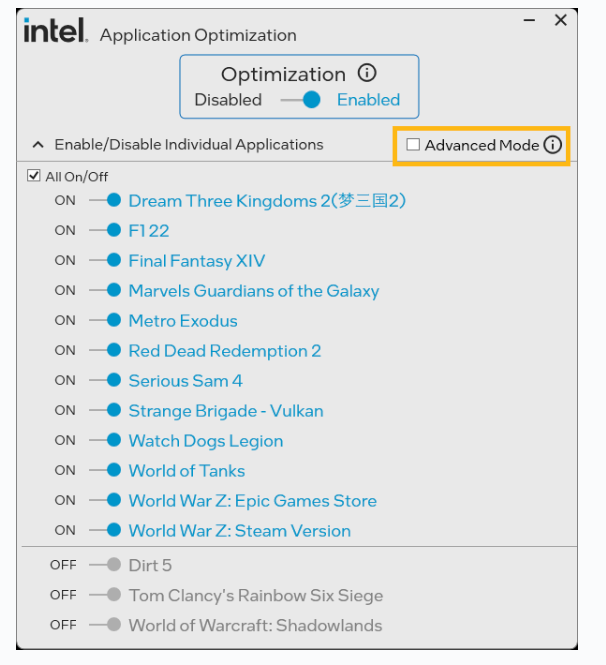Turn off Metro Exodus switch
606x665 pixels.
105,320
